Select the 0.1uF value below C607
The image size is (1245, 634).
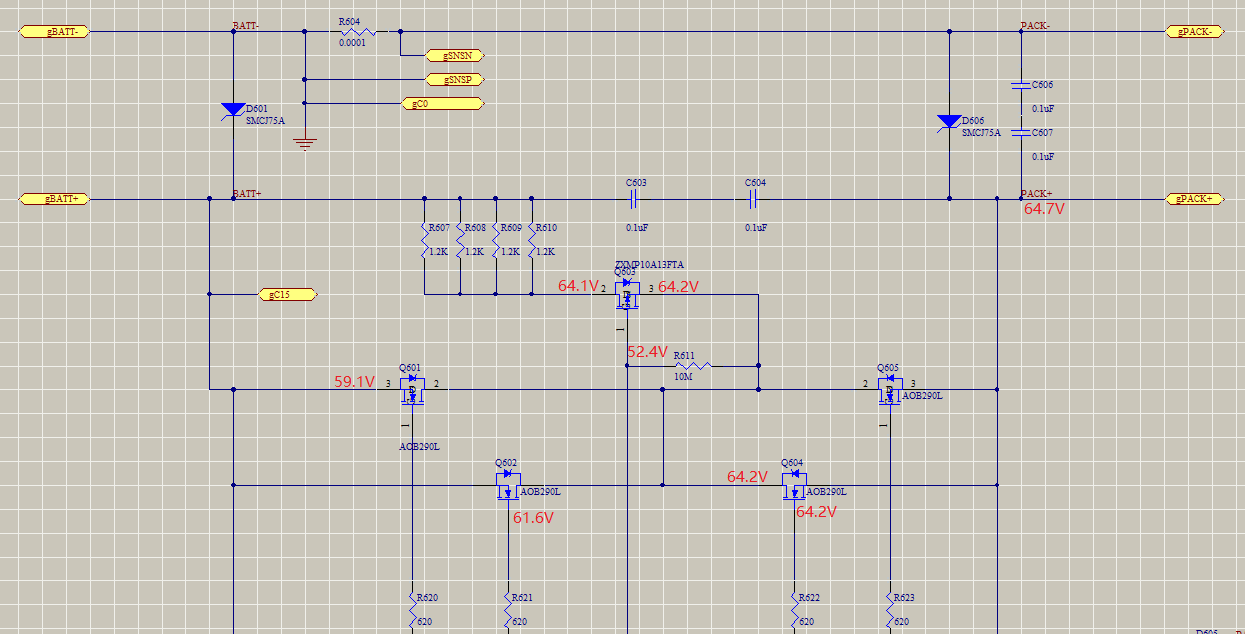pos(1043,156)
